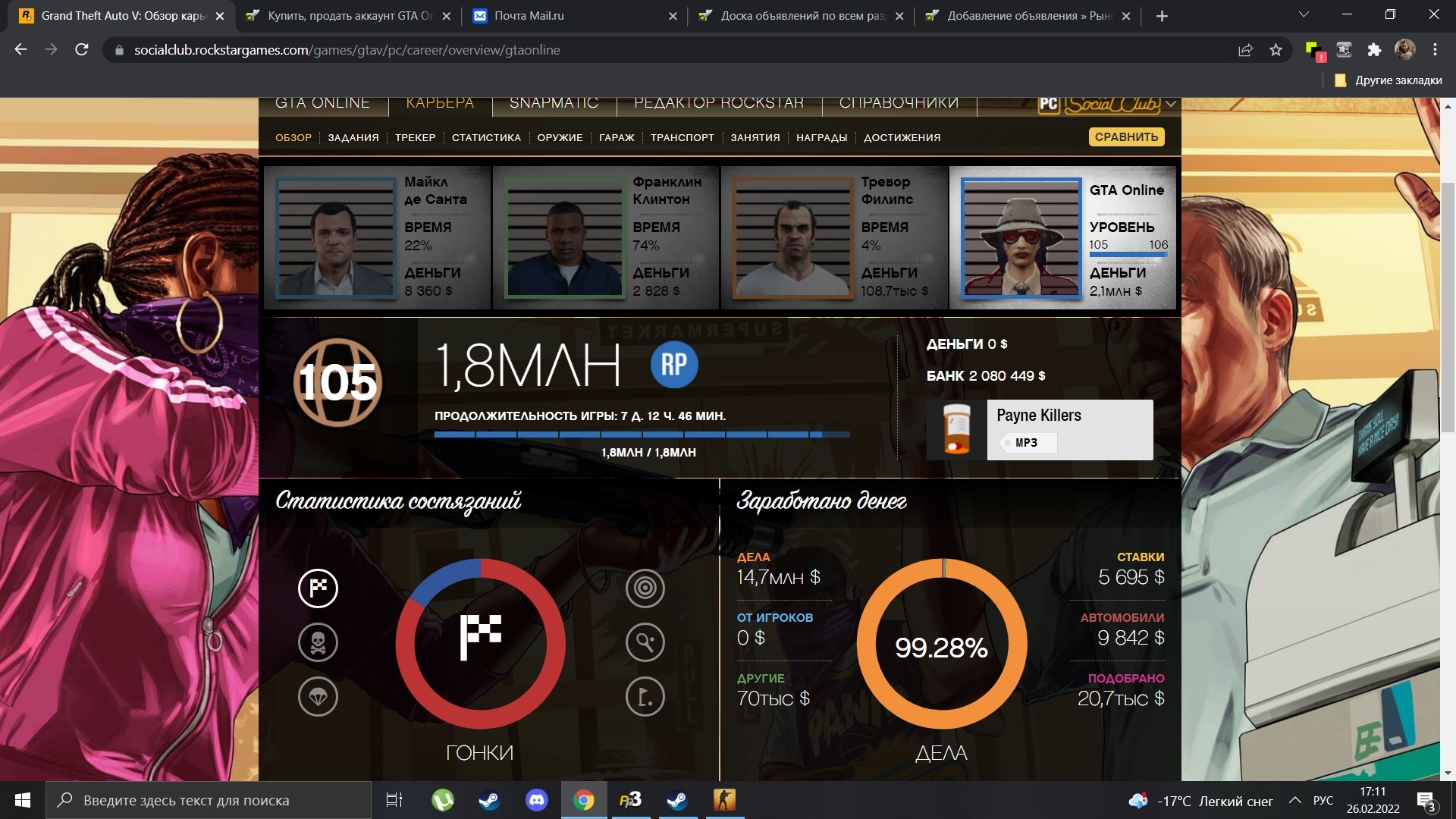The width and height of the screenshot is (1456, 819).
Task: Open Discord from the taskbar
Action: 537,800
